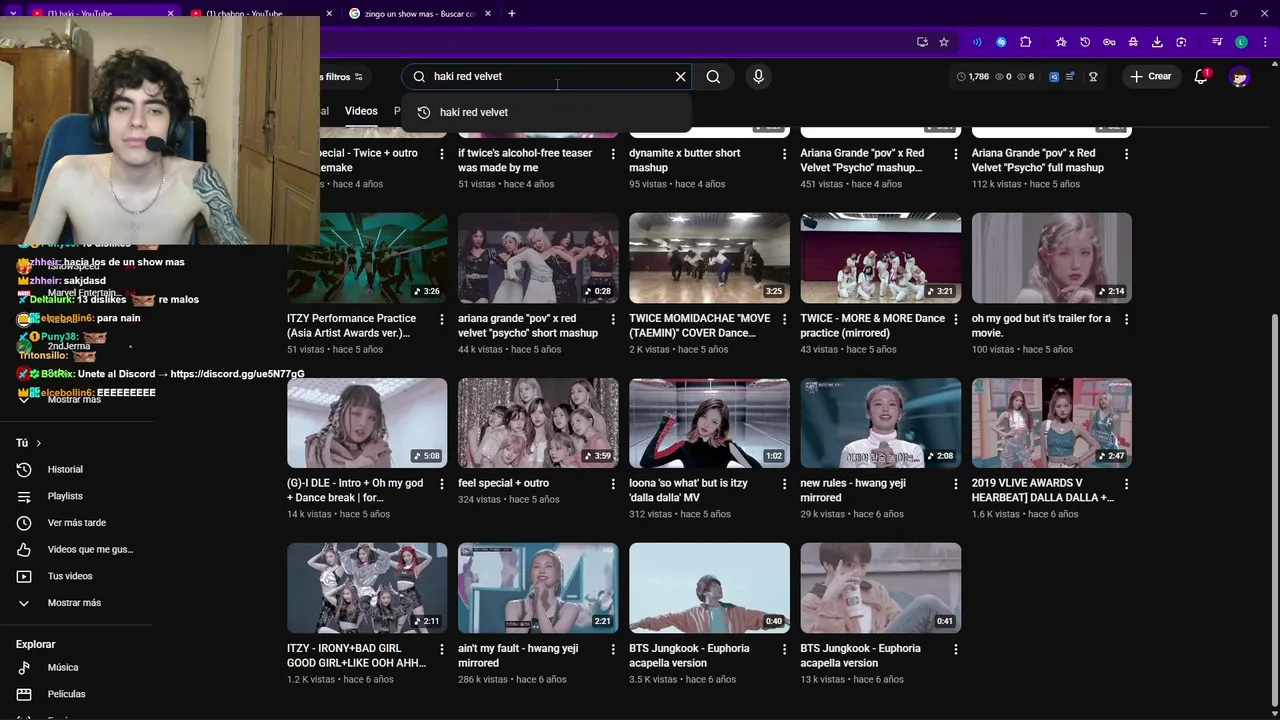Play the (G)-I DLE Intro Oh my god thumbnail
Image resolution: width=1280 pixels, height=720 pixels.
(x=367, y=423)
